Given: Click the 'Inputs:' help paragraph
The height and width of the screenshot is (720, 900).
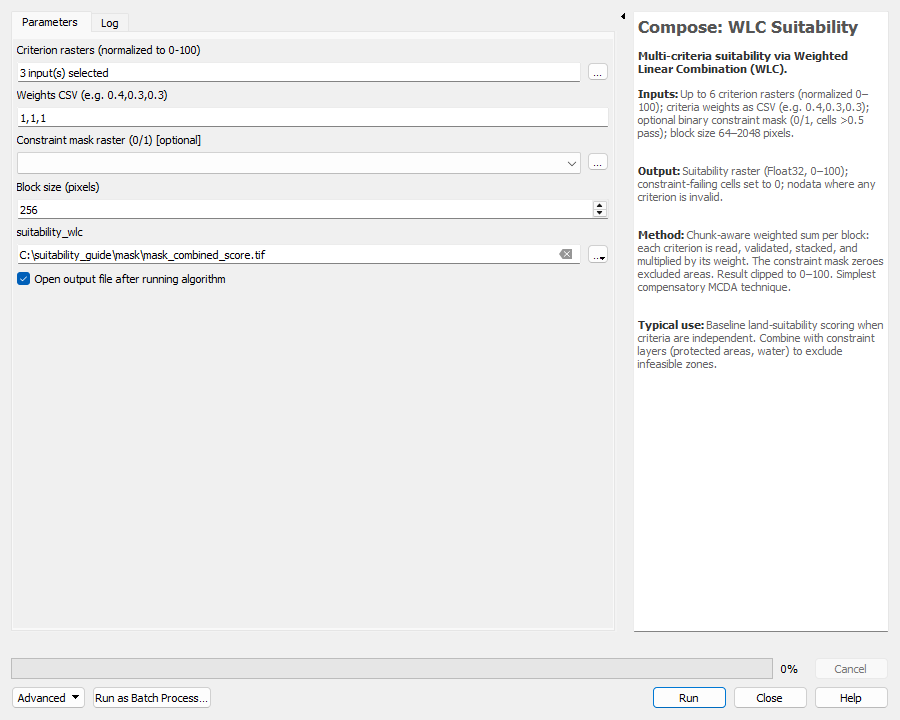Looking at the screenshot, I should [x=753, y=113].
